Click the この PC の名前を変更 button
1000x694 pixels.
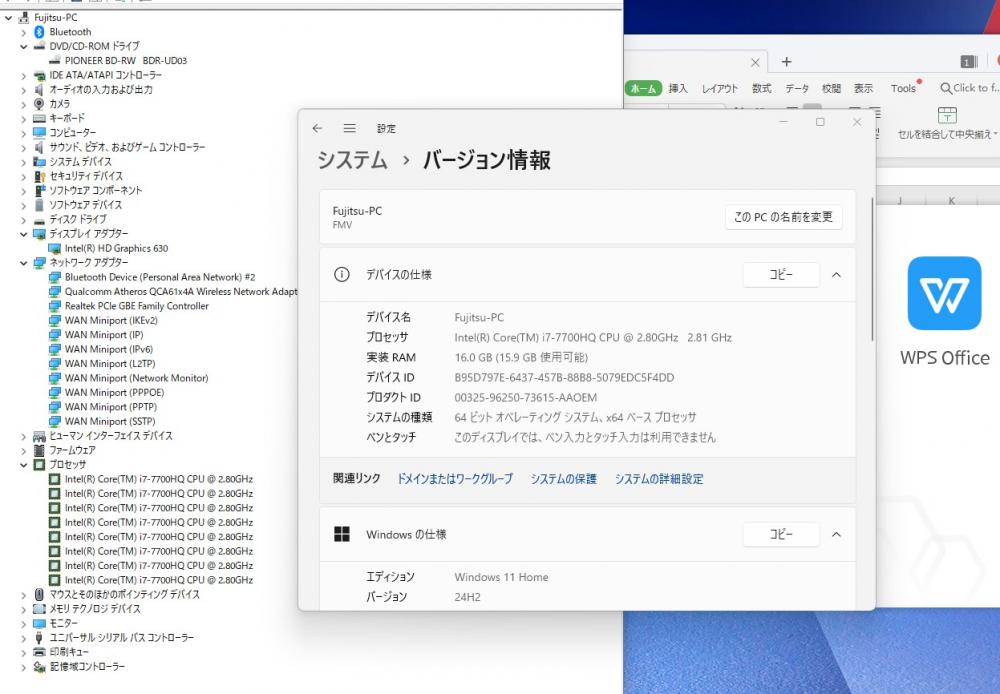[783, 217]
